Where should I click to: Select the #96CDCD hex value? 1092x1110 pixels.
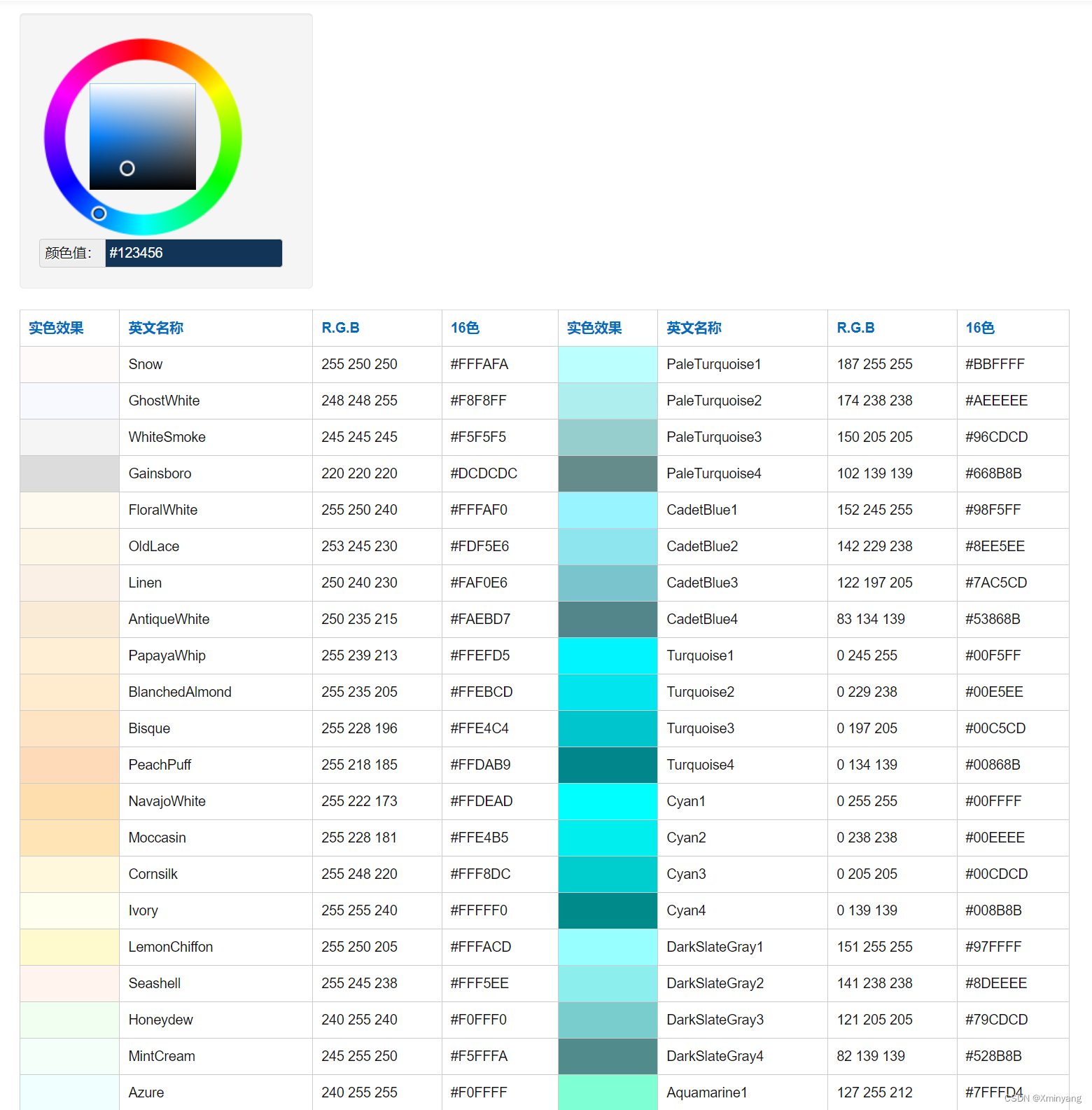point(997,437)
